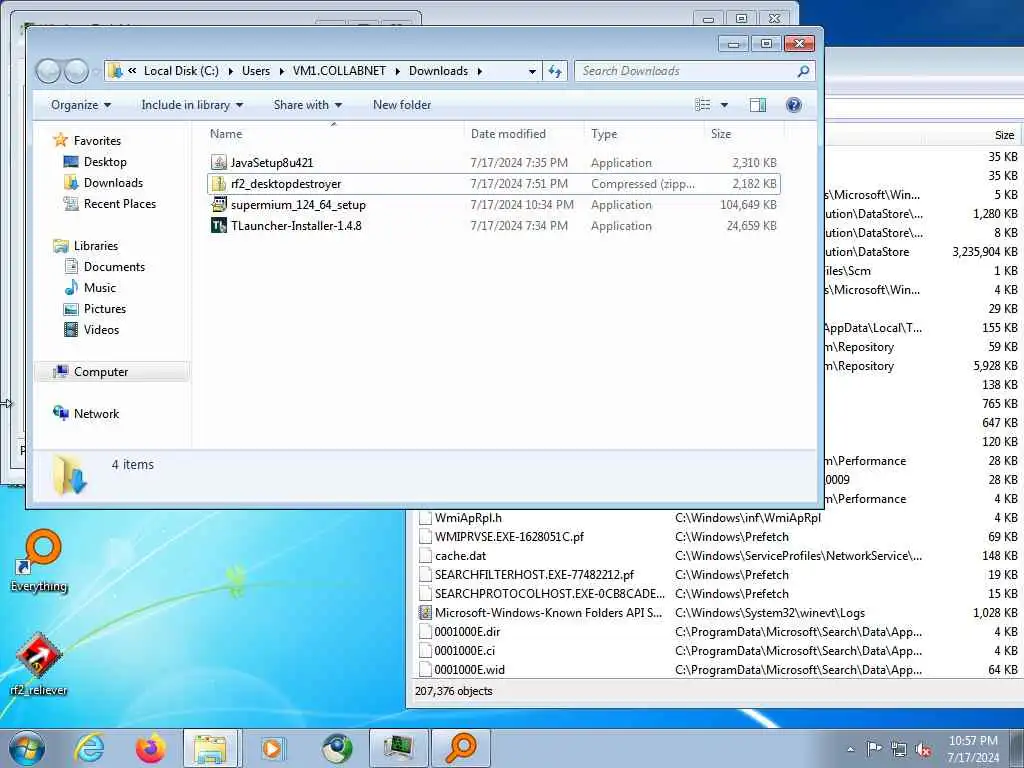Viewport: 1024px width, 768px height.
Task: Select 0001000E.wid in Everything results
Action: pos(469,669)
